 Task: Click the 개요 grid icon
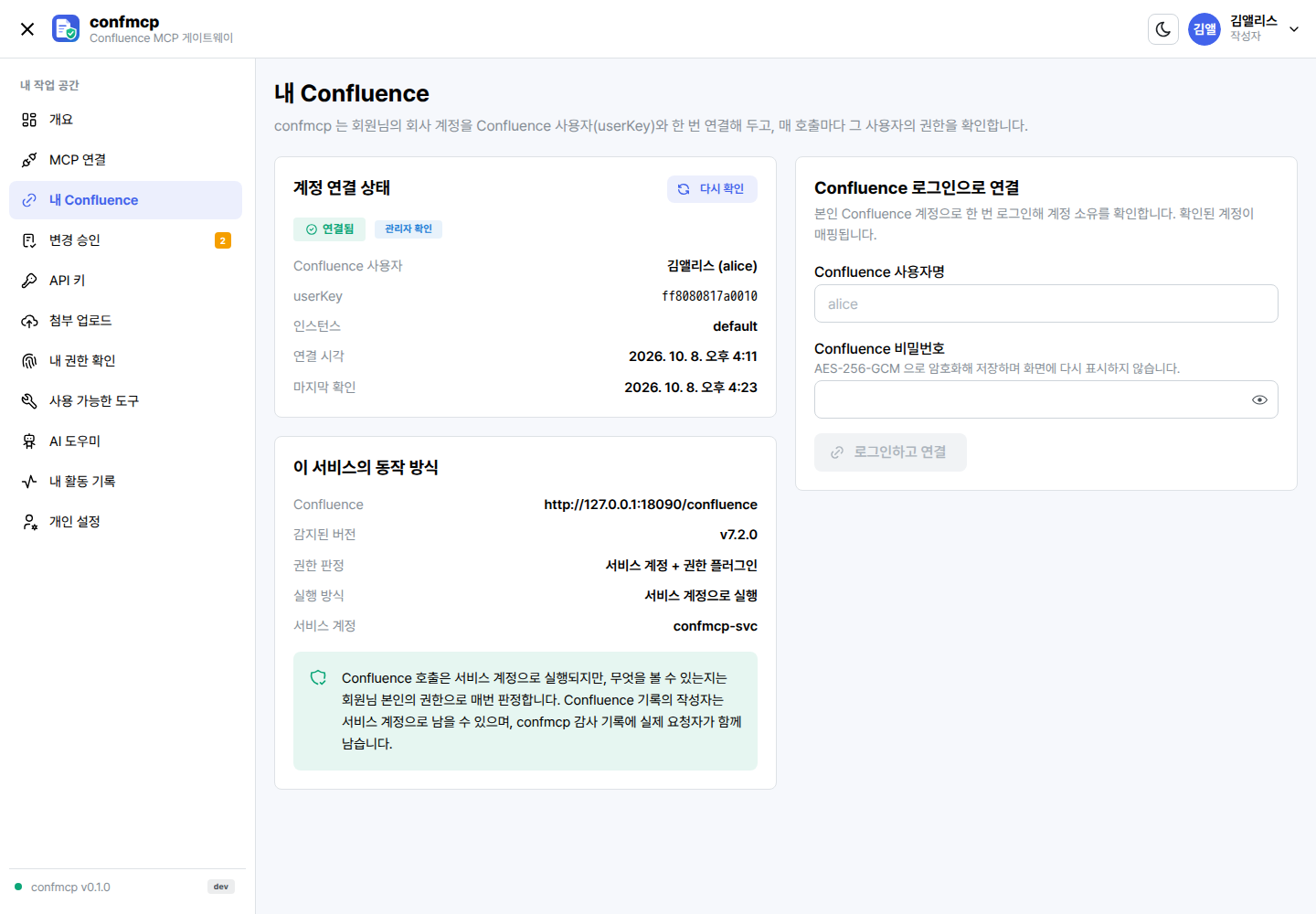pyautogui.click(x=29, y=120)
